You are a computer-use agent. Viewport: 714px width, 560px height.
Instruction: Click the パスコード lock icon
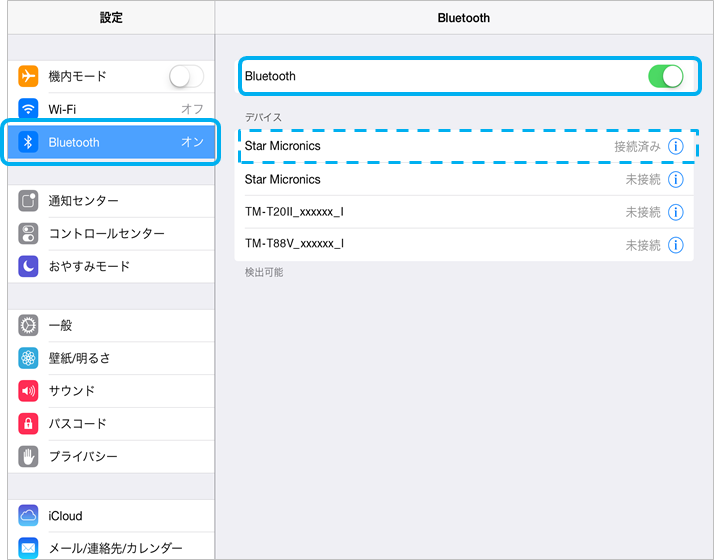[x=28, y=424]
